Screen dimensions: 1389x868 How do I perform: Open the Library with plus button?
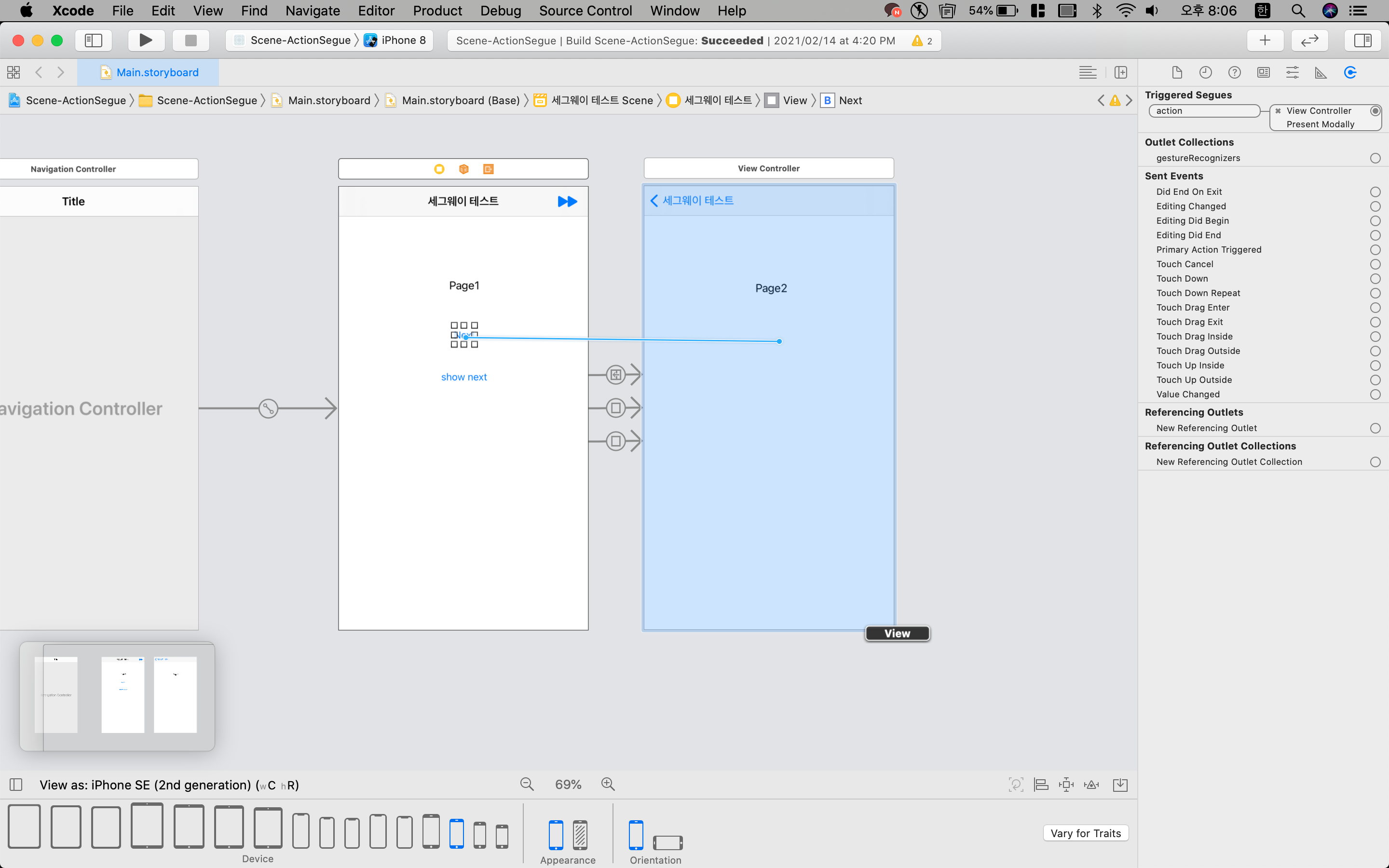1265,40
